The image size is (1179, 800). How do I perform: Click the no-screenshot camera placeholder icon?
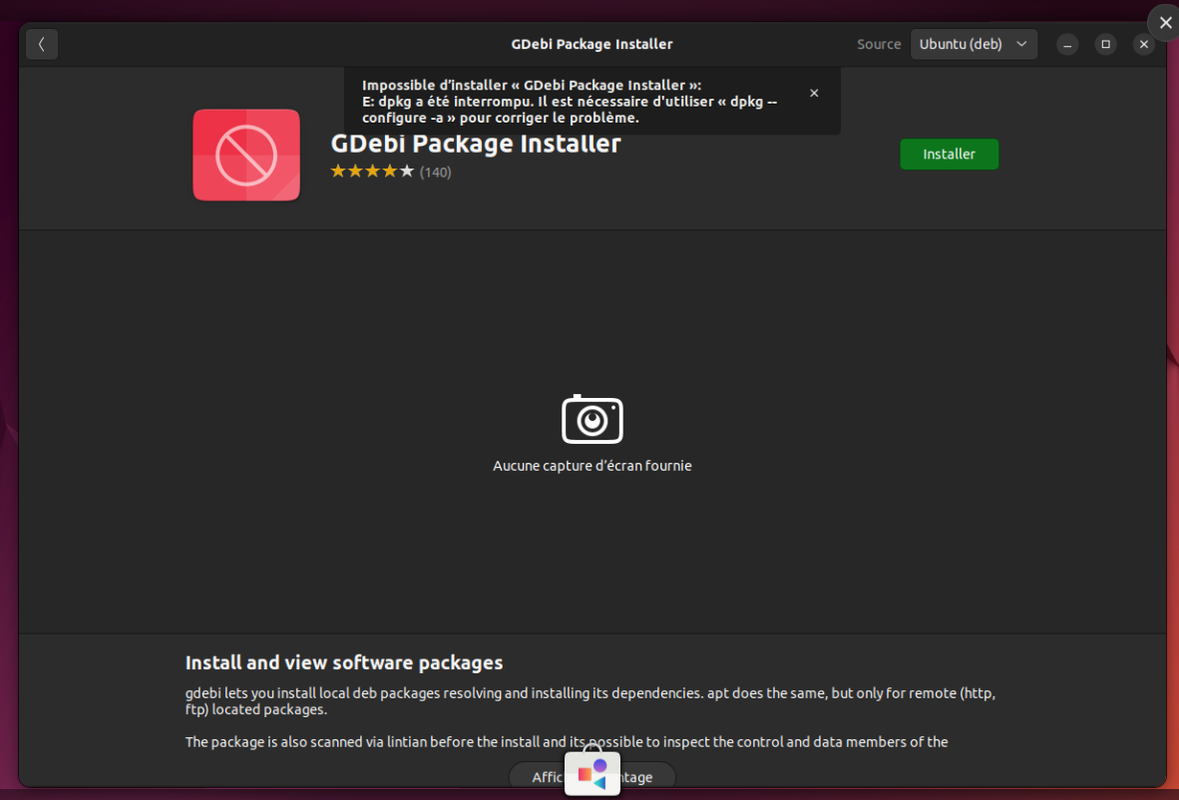click(593, 419)
